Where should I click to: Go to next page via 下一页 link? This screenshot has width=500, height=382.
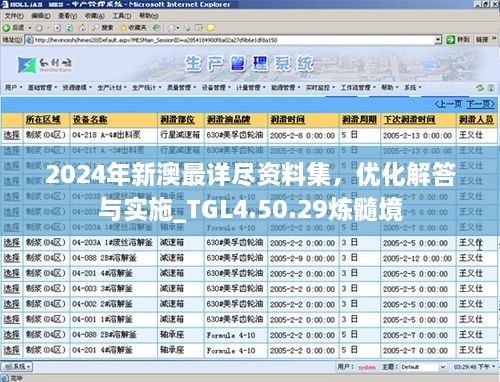click(x=480, y=104)
